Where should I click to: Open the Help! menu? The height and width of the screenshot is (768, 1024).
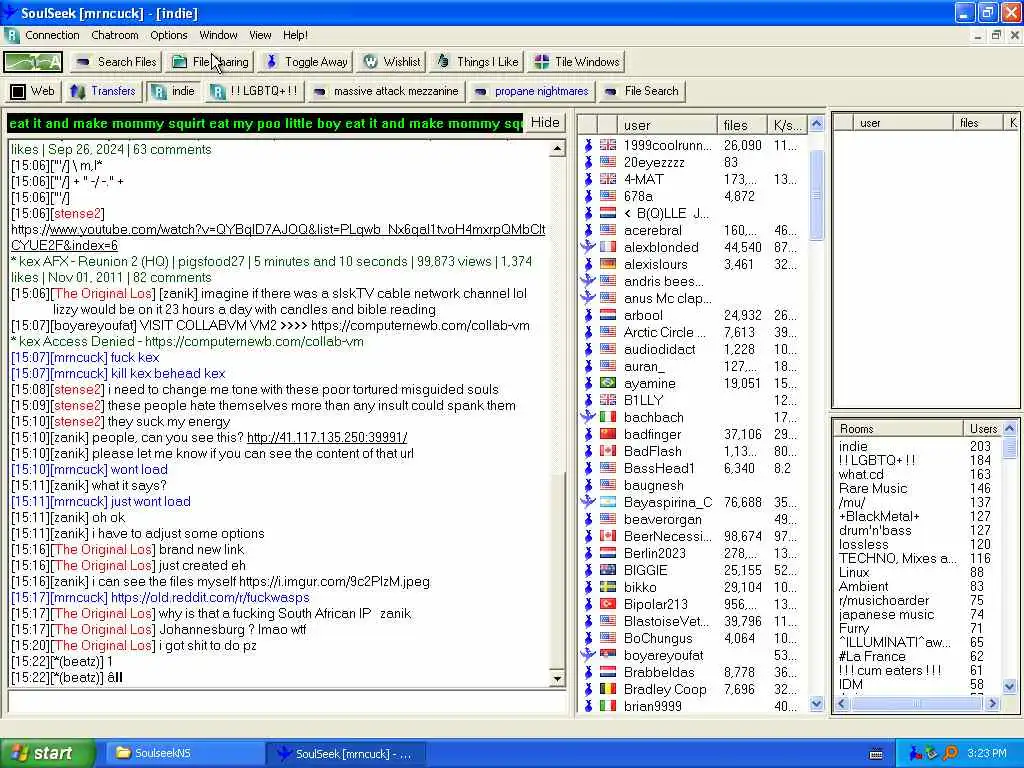tap(295, 35)
